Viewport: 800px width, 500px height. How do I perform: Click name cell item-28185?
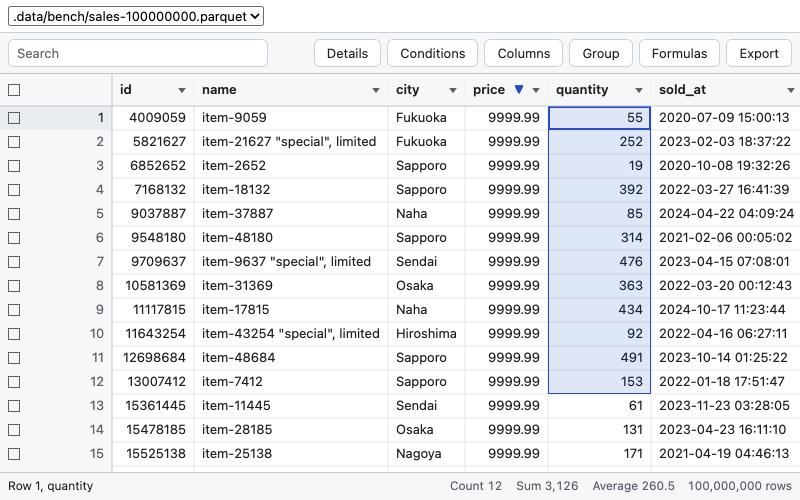coord(291,430)
